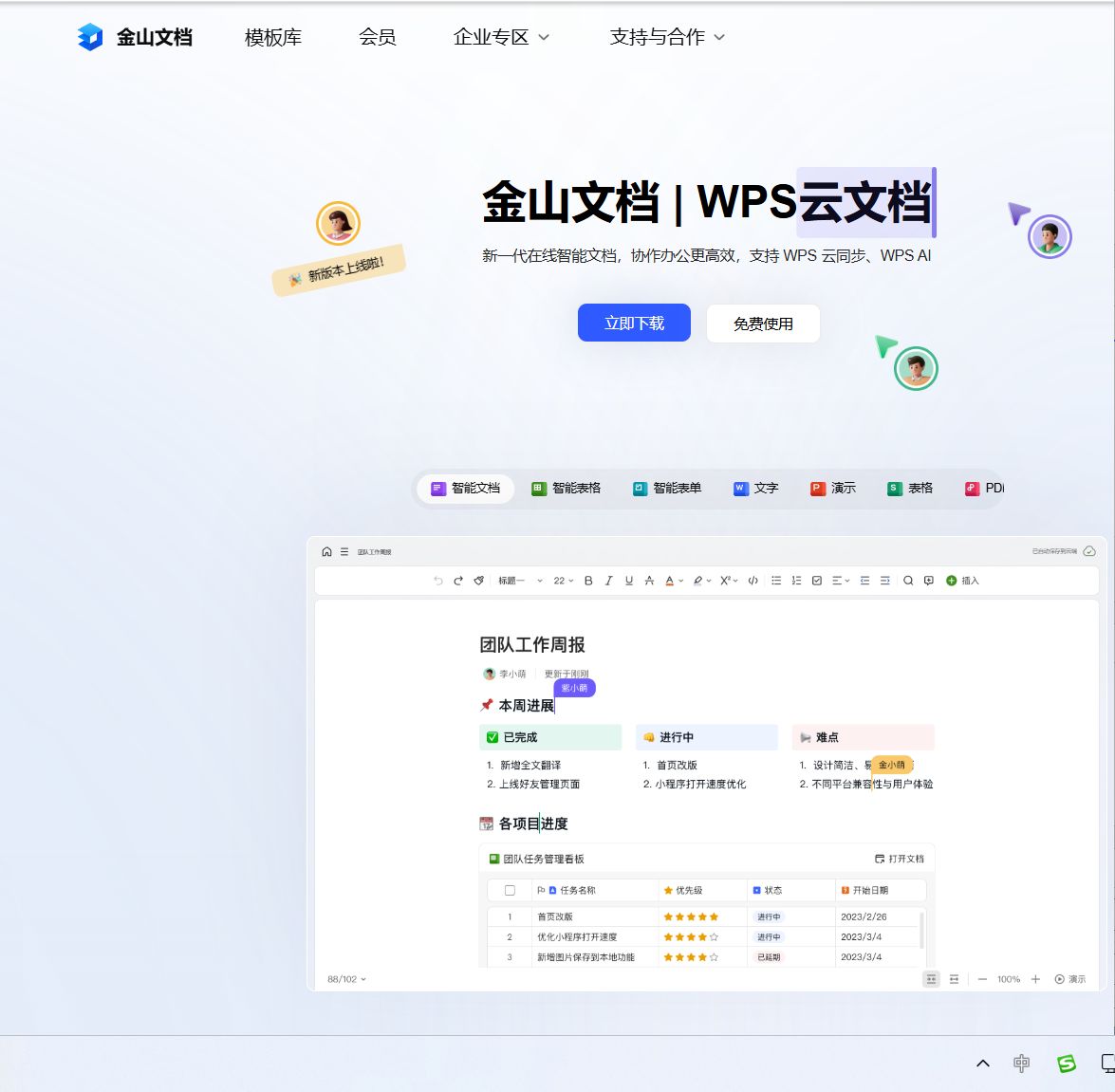Increase indent with the indent icon

click(x=885, y=581)
